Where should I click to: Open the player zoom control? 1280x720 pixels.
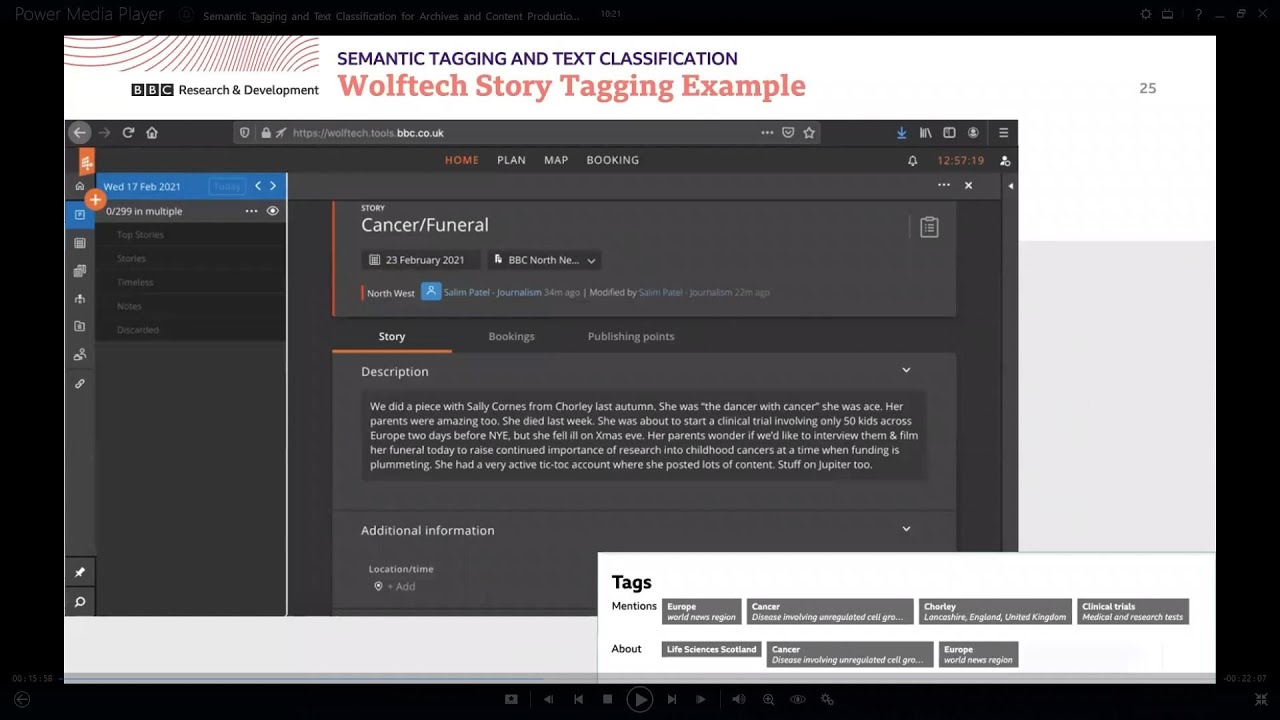[x=768, y=700]
